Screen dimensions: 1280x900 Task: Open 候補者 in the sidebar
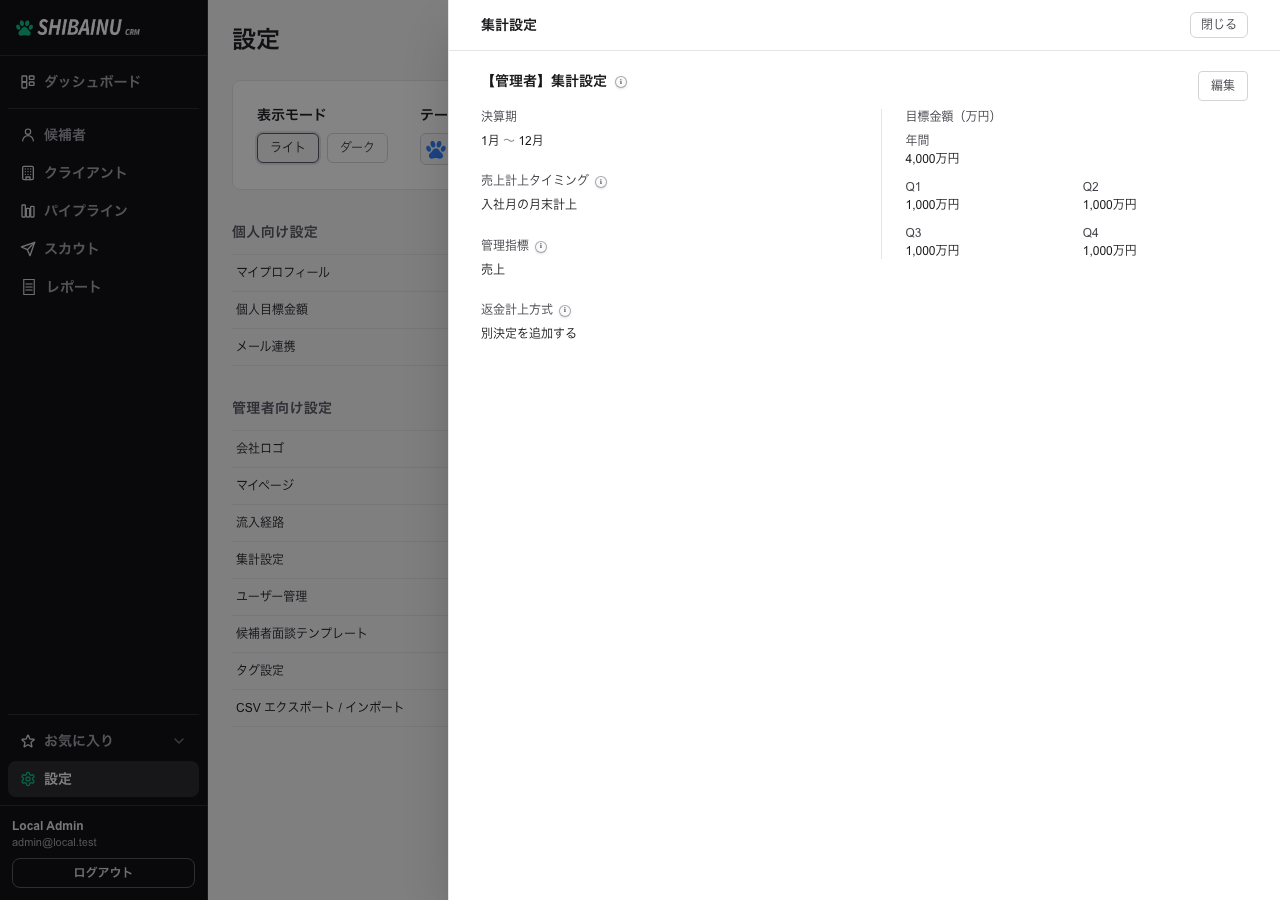point(104,135)
